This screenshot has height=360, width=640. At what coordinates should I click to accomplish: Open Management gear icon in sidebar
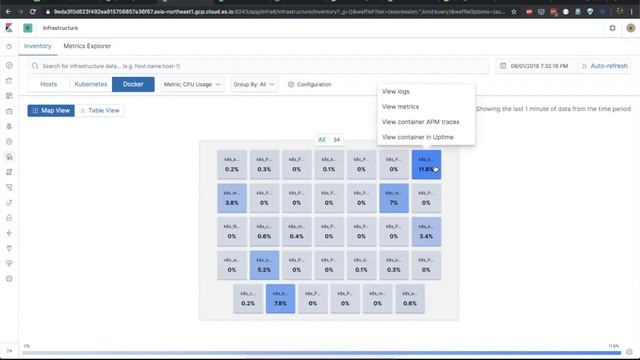pyautogui.click(x=9, y=279)
